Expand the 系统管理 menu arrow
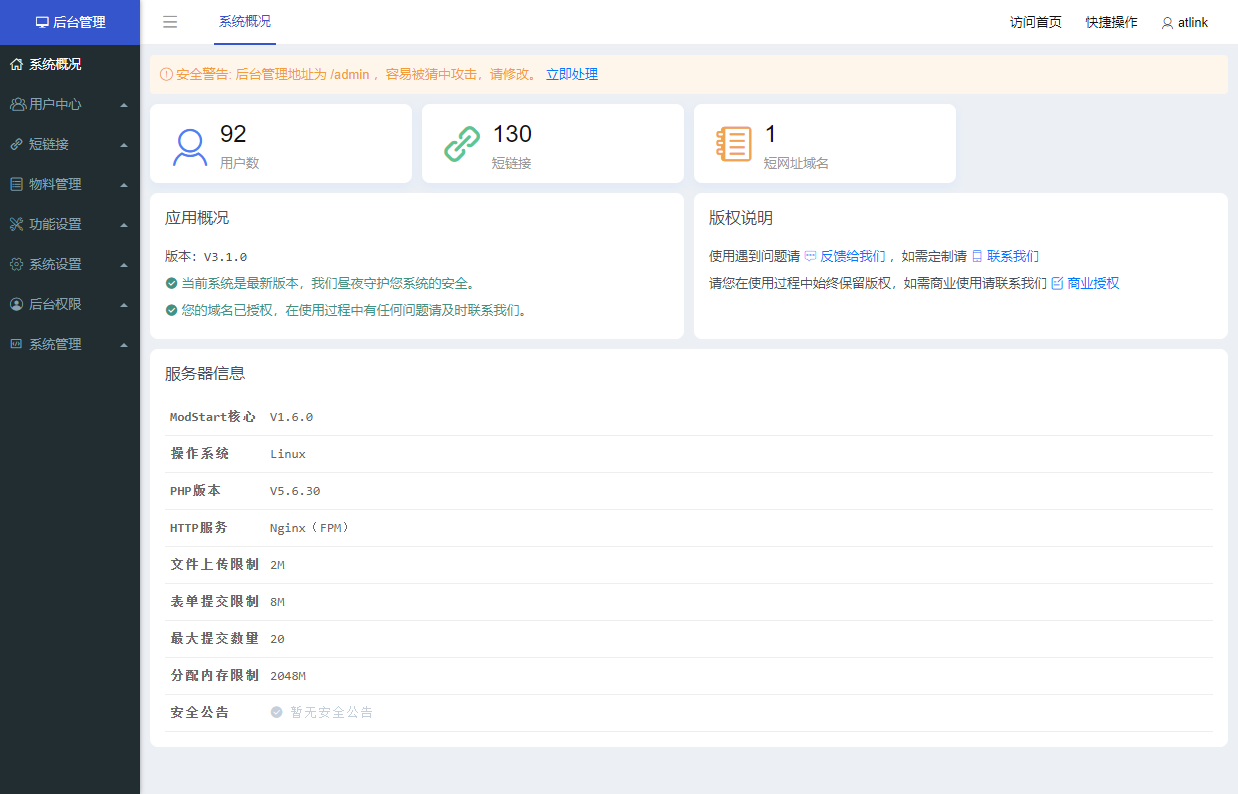The image size is (1238, 794). [124, 345]
